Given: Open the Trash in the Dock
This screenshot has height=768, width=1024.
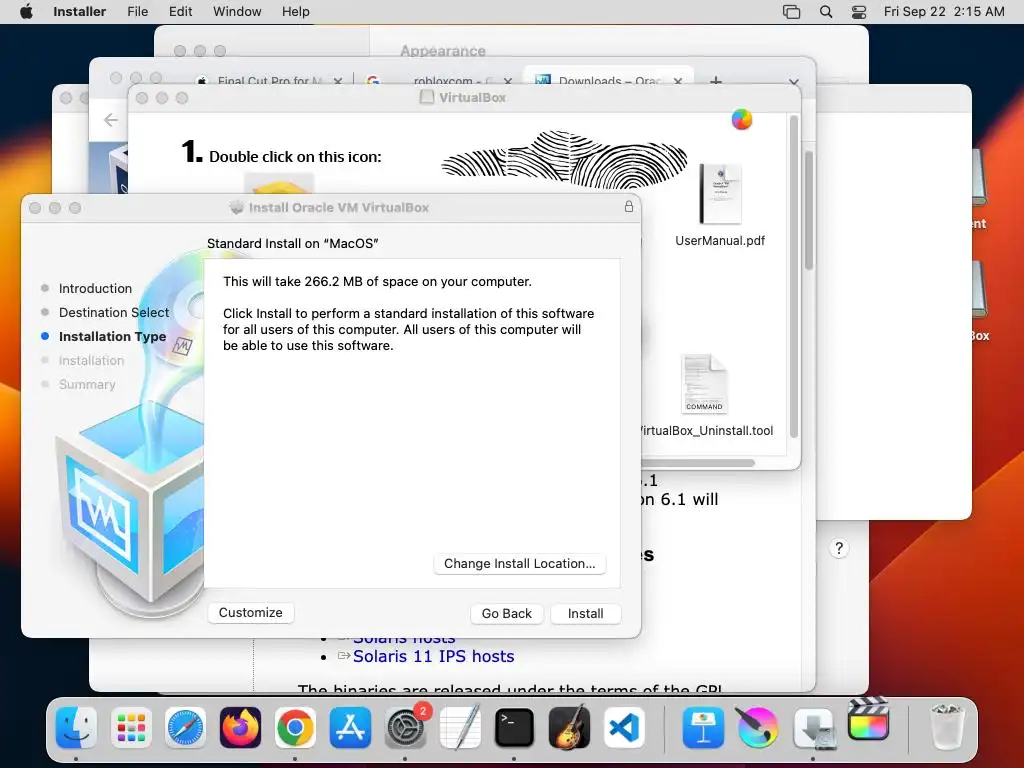Looking at the screenshot, I should (x=947, y=726).
